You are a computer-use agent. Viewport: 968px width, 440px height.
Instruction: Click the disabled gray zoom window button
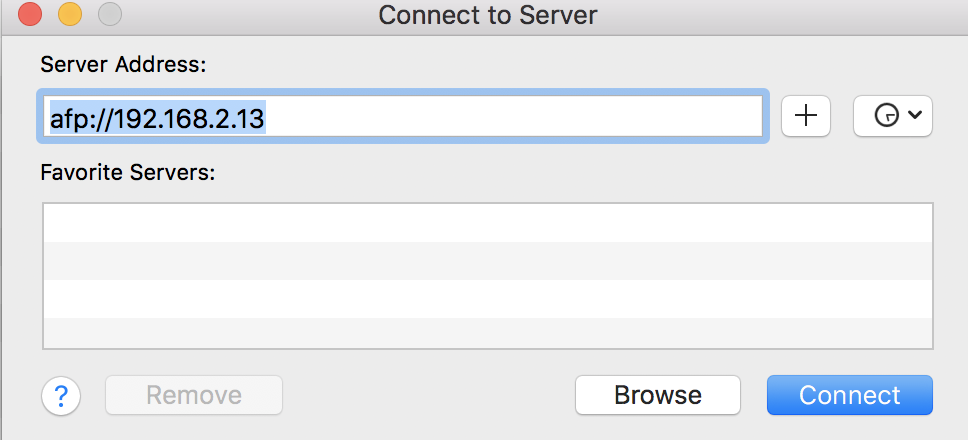pyautogui.click(x=110, y=14)
